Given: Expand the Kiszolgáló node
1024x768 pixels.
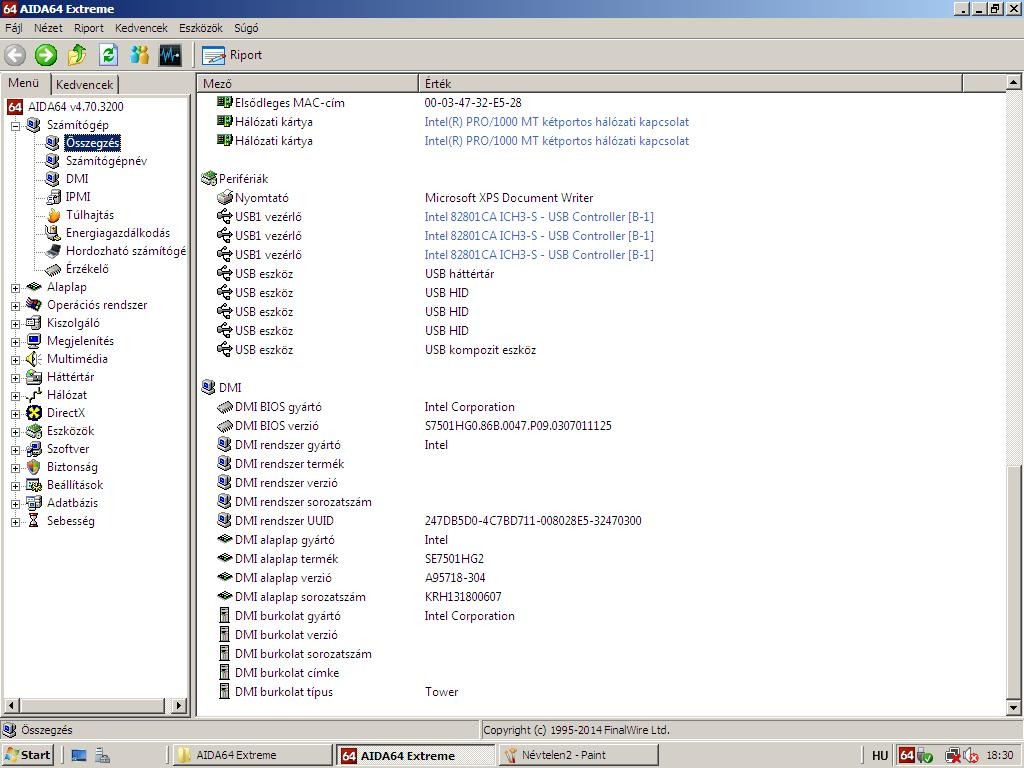Looking at the screenshot, I should [16, 323].
